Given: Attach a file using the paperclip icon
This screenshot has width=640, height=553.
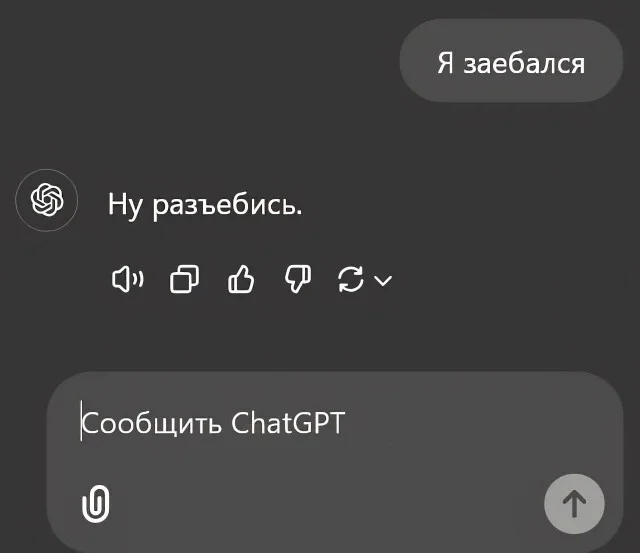Looking at the screenshot, I should [95, 503].
